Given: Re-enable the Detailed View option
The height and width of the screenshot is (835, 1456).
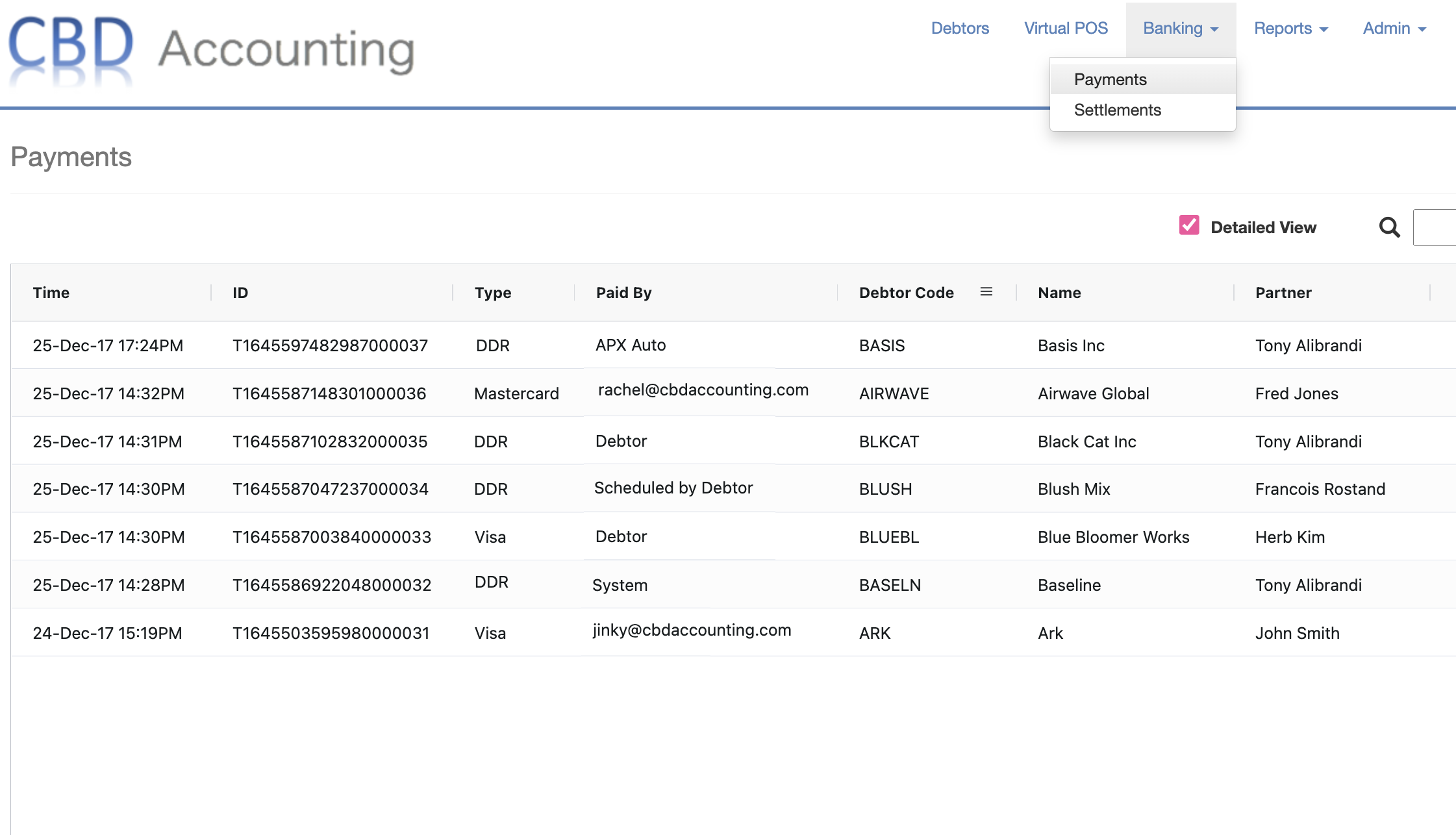Looking at the screenshot, I should pyautogui.click(x=1188, y=226).
